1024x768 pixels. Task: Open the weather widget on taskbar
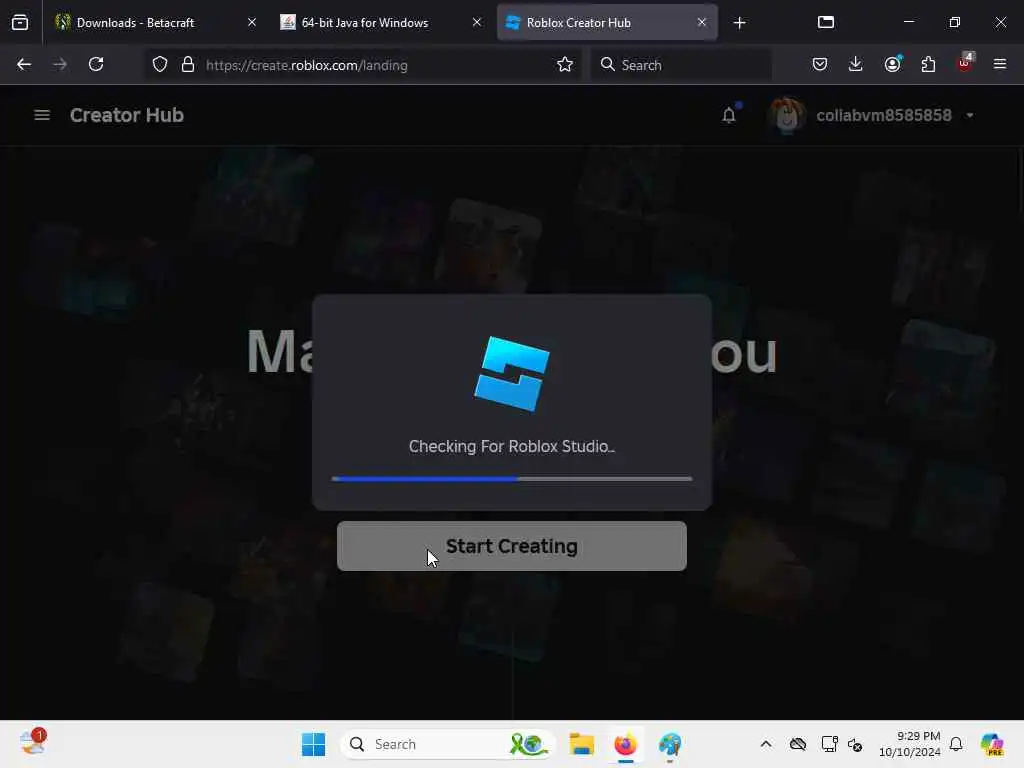33,743
